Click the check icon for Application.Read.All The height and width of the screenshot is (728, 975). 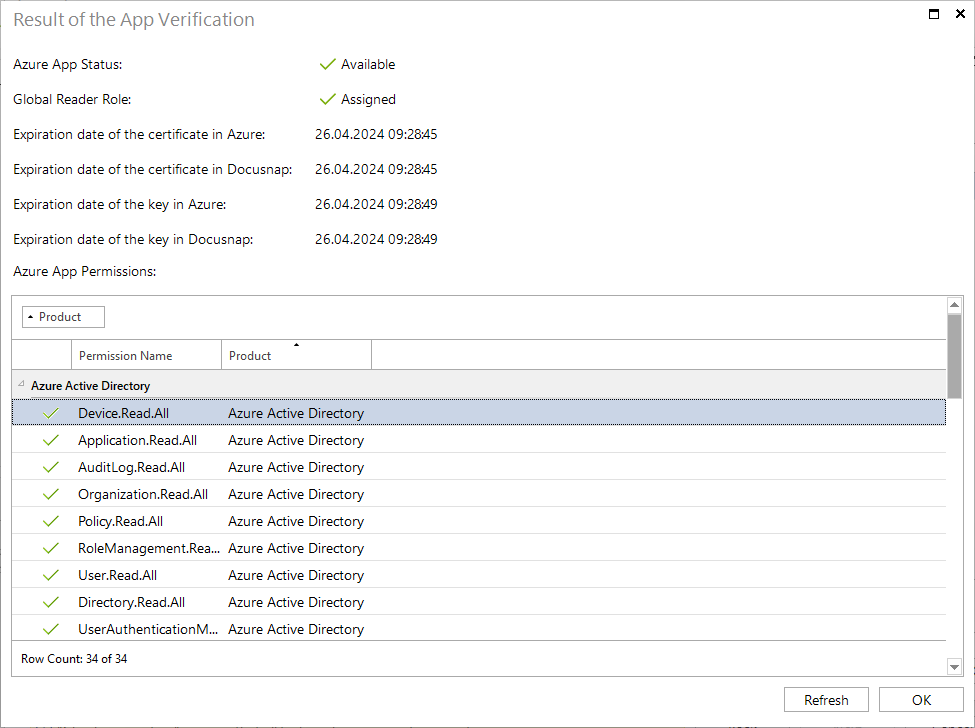pyautogui.click(x=51, y=440)
